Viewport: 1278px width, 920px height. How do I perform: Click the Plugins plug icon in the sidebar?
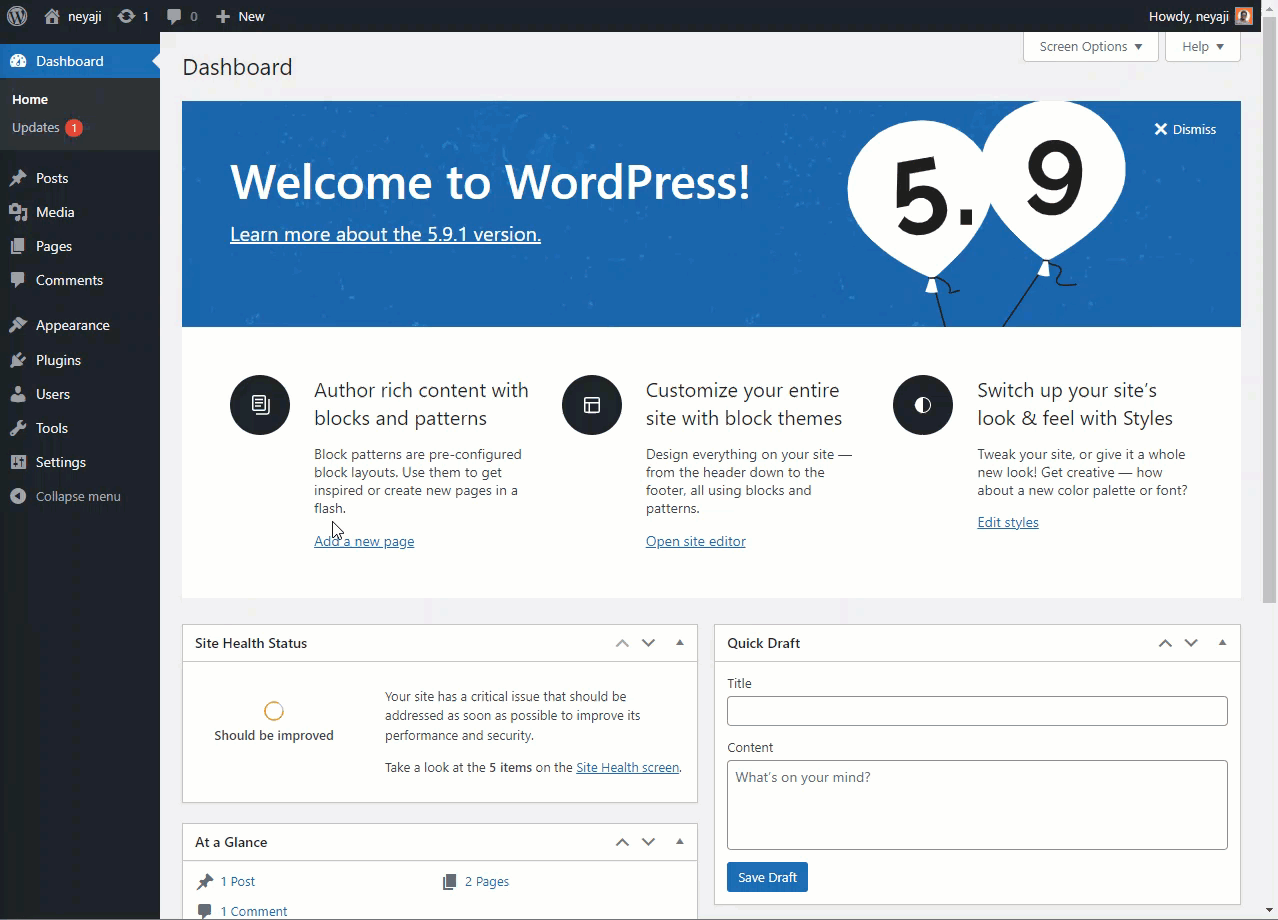pyautogui.click(x=18, y=360)
